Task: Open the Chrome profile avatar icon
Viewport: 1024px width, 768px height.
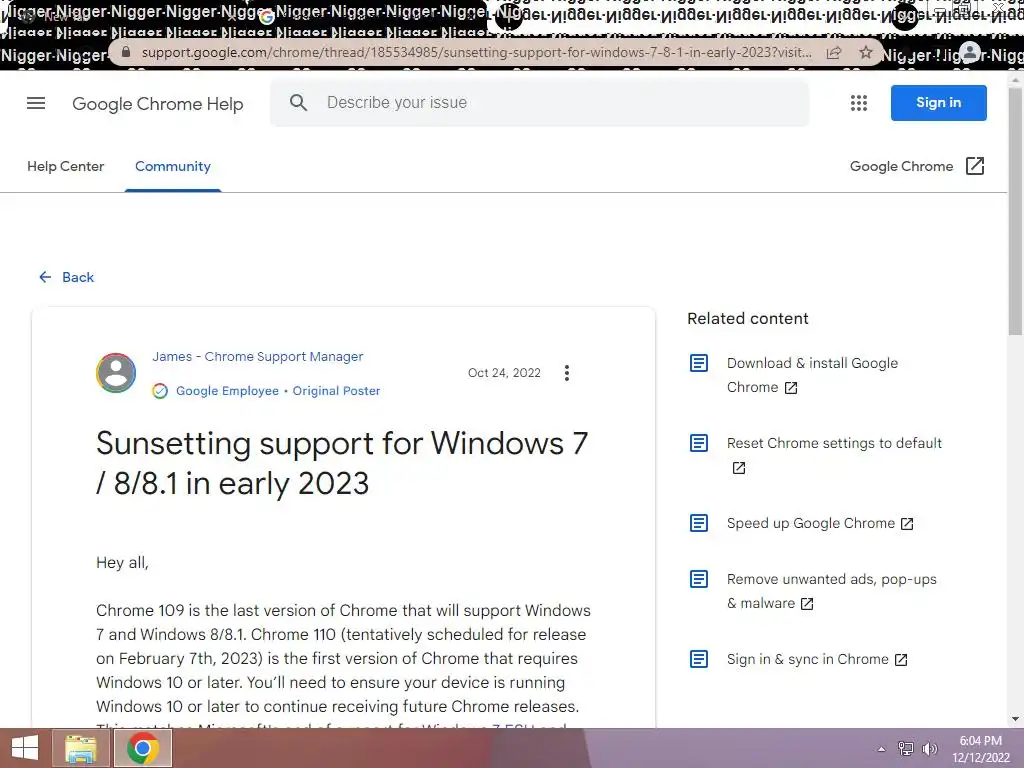Action: point(970,52)
